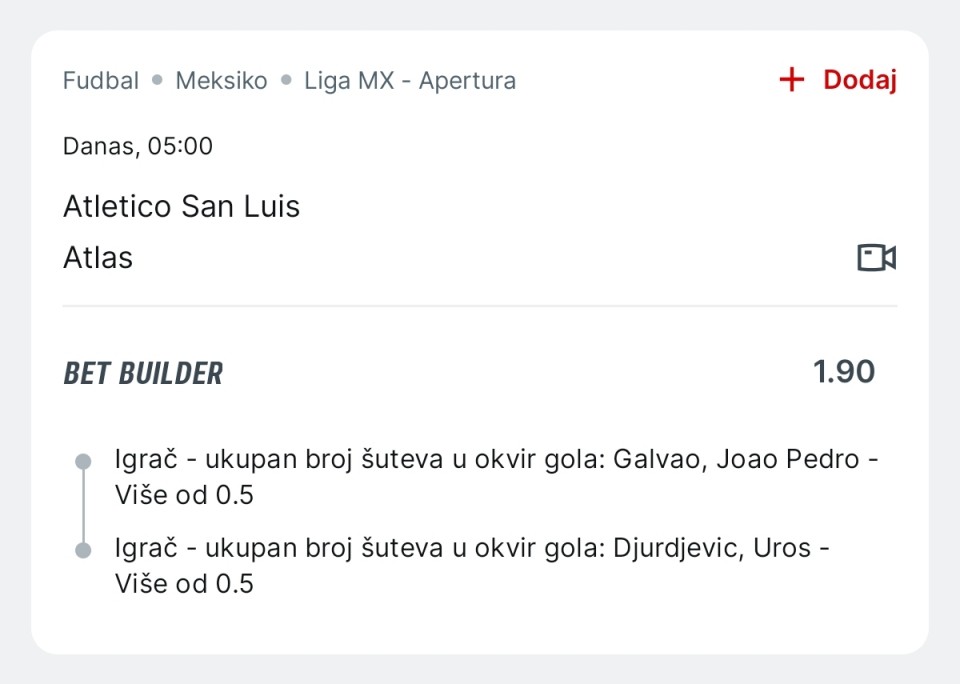960x684 pixels.
Task: Click the separator dot between Fudbal and Meksiko
Action: coord(157,81)
